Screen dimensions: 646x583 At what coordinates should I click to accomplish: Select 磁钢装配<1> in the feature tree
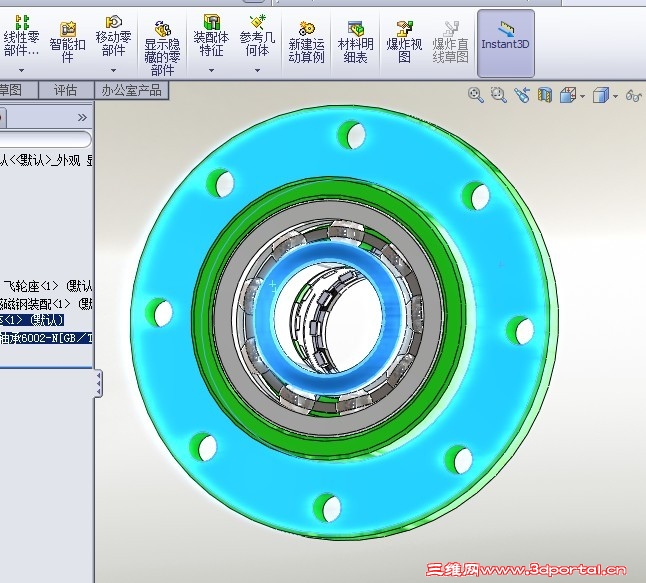(x=46, y=304)
